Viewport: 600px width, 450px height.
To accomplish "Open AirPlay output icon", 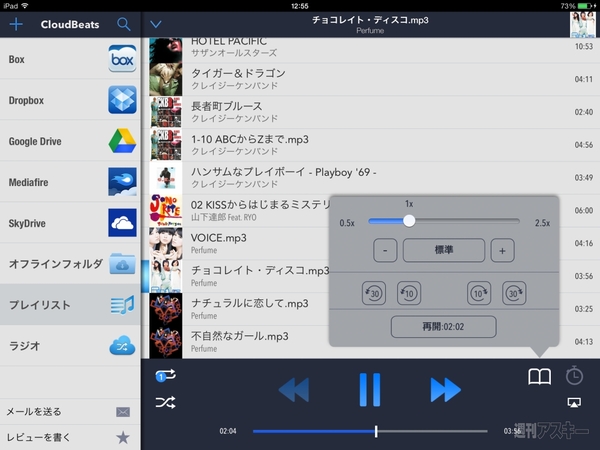I will [574, 402].
